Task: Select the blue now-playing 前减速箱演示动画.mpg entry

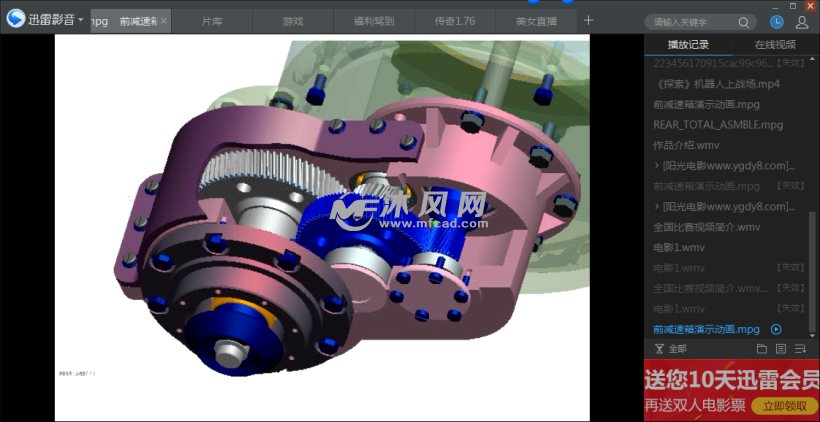Action: tap(706, 329)
